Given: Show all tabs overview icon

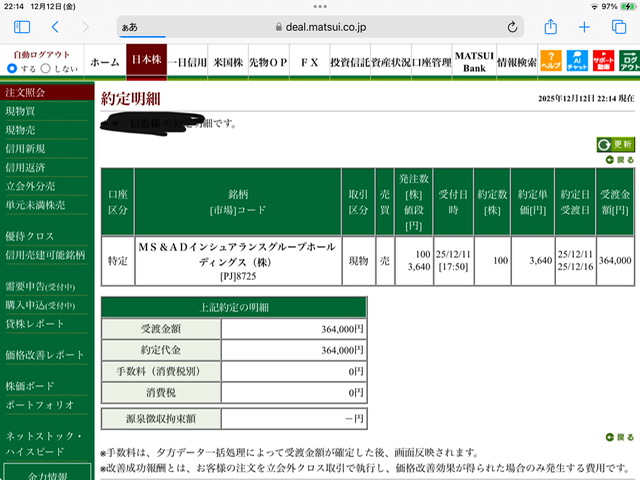Looking at the screenshot, I should tap(619, 27).
